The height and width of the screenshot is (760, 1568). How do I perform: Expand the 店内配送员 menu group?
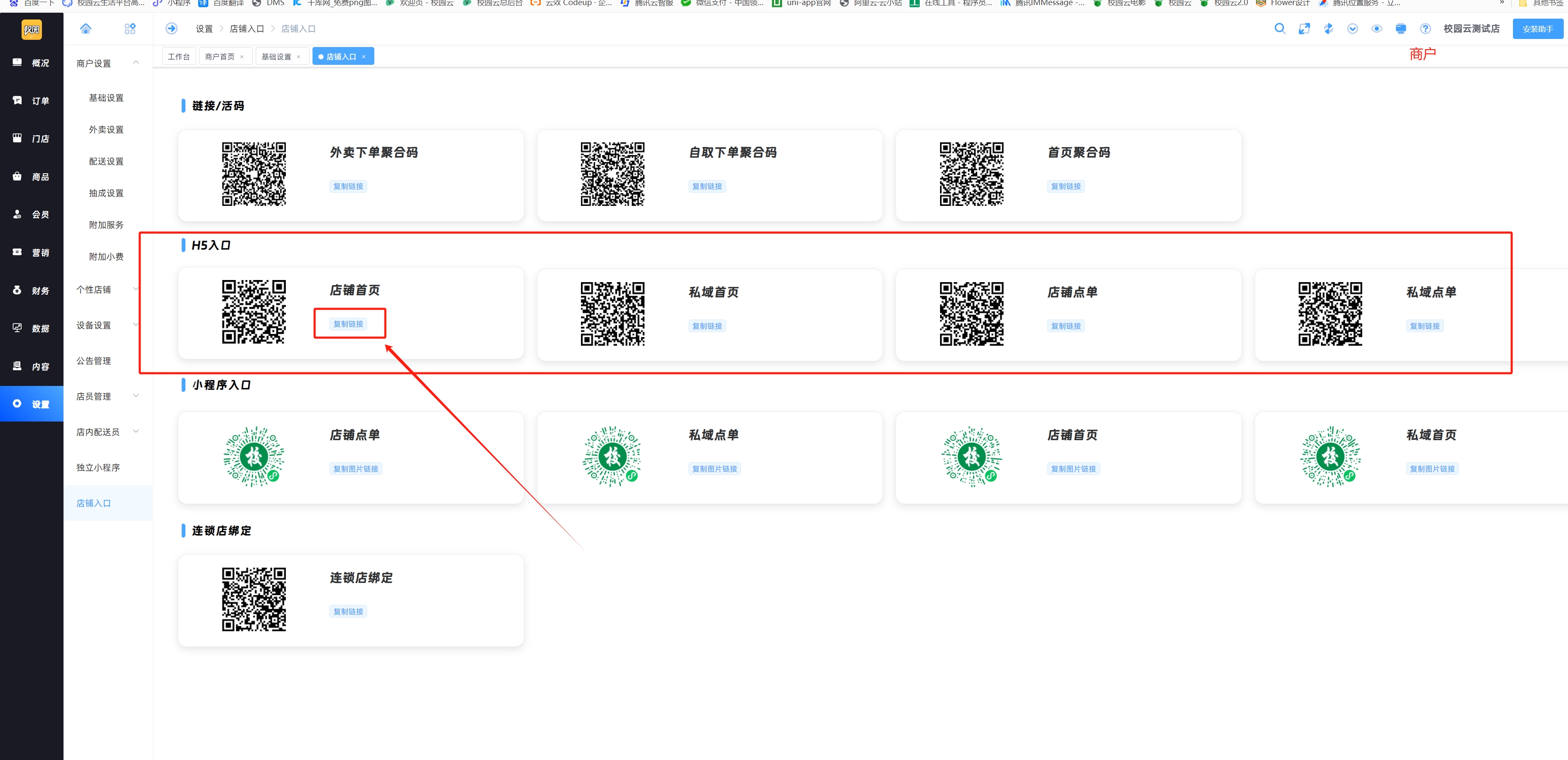pyautogui.click(x=108, y=432)
